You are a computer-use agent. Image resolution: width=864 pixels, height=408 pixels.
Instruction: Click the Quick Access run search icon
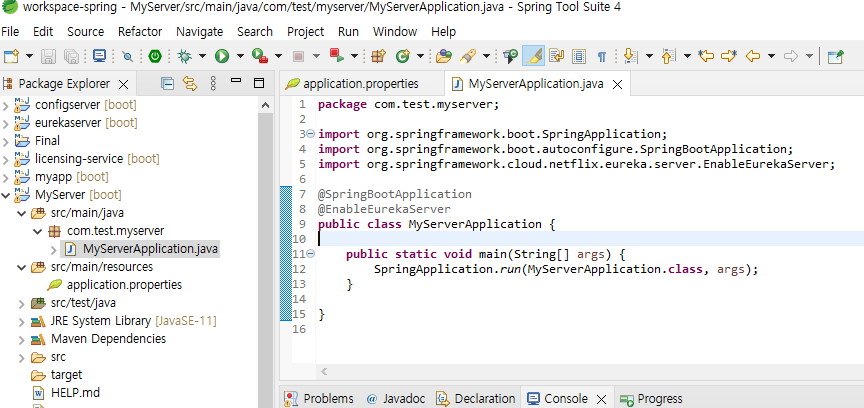(x=511, y=56)
